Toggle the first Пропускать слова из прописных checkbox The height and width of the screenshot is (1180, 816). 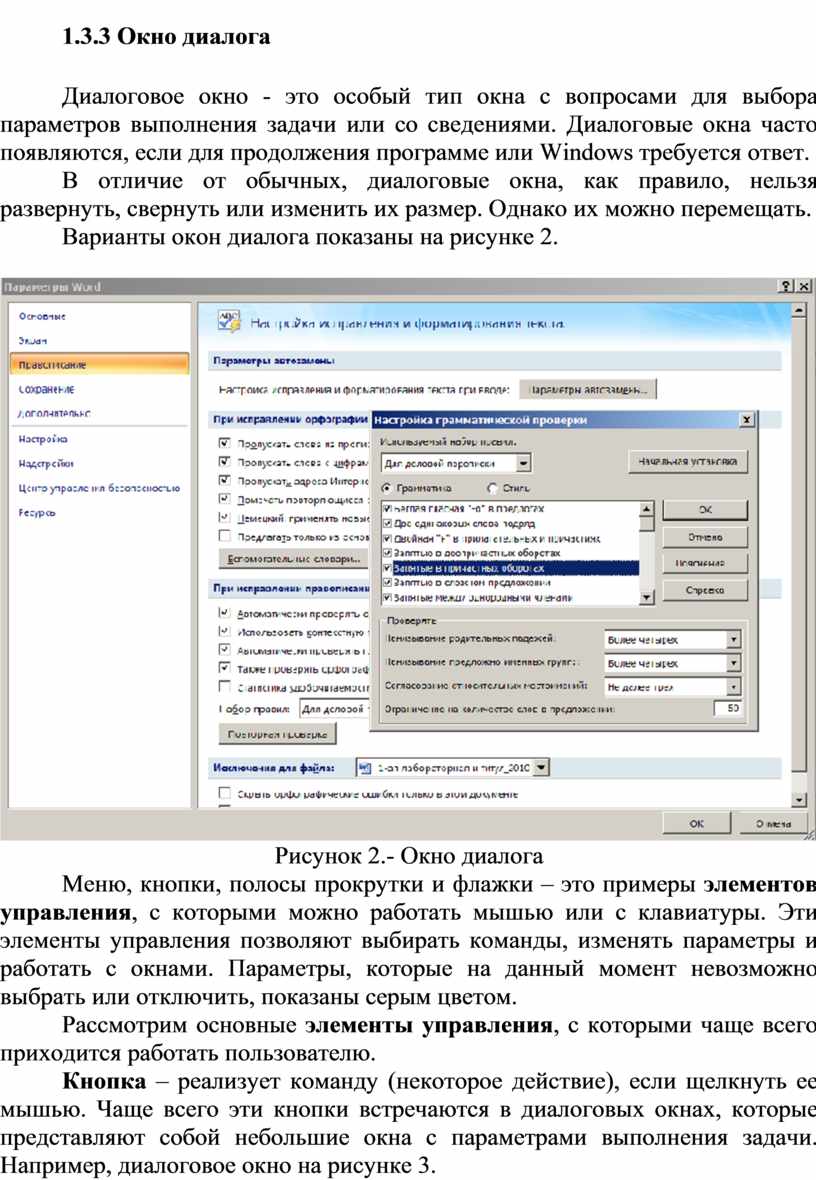(224, 442)
